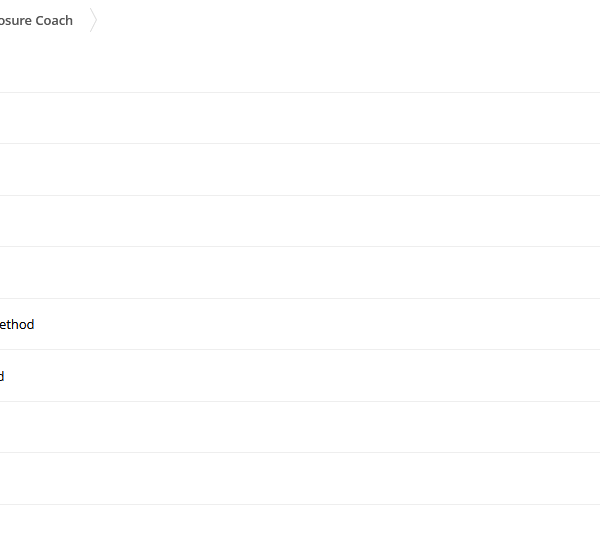Select the first empty row under the header

(300, 118)
